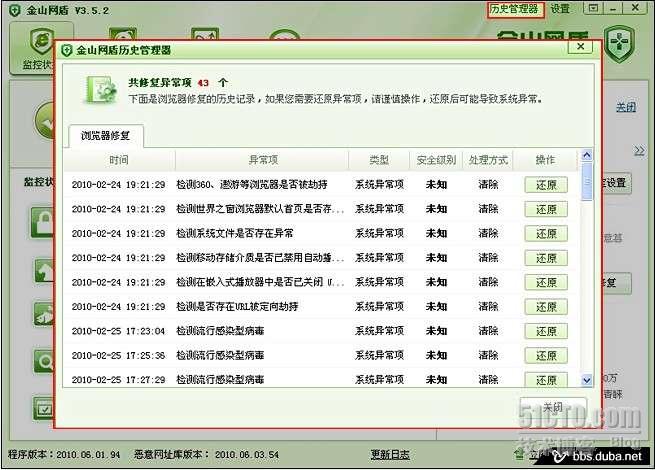Sort by the 异常项 column header

pyautogui.click(x=263, y=160)
